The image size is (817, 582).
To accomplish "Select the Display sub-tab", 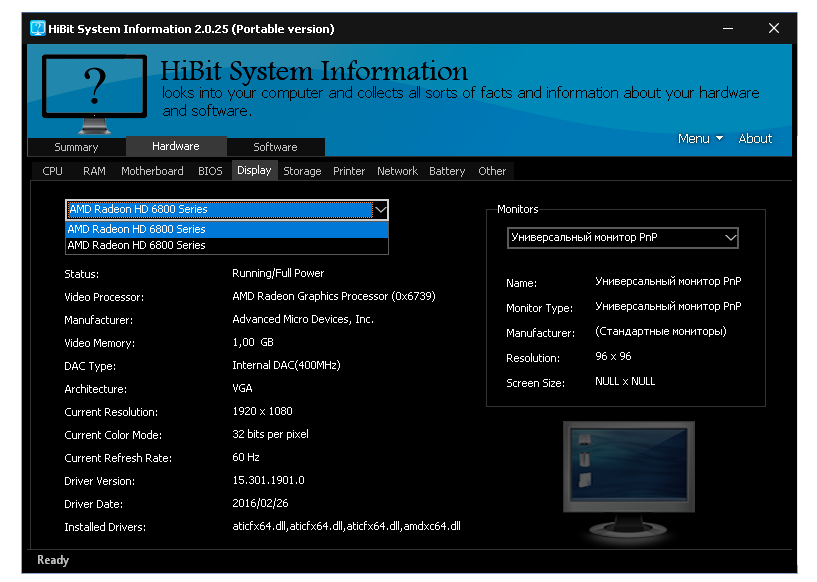I will tap(254, 170).
